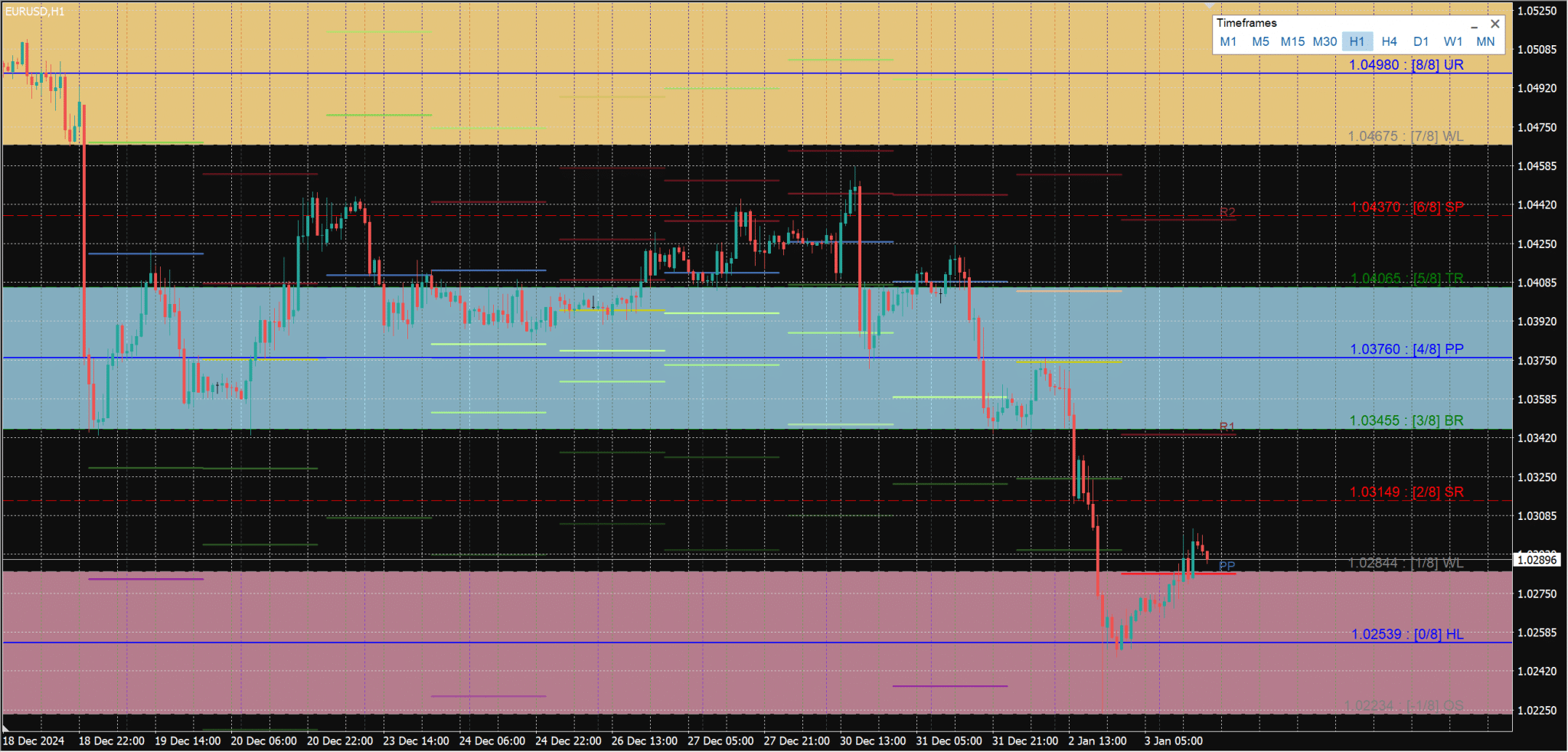Select the D1 daily timeframe
This screenshot has width=1568, height=752.
point(1421,42)
